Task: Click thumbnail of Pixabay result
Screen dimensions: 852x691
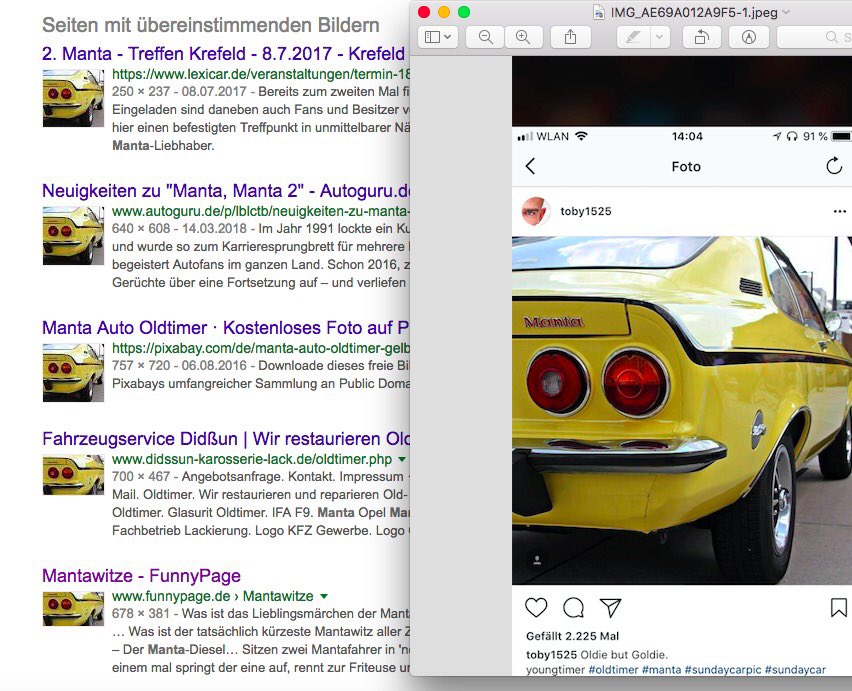Action: [x=73, y=372]
